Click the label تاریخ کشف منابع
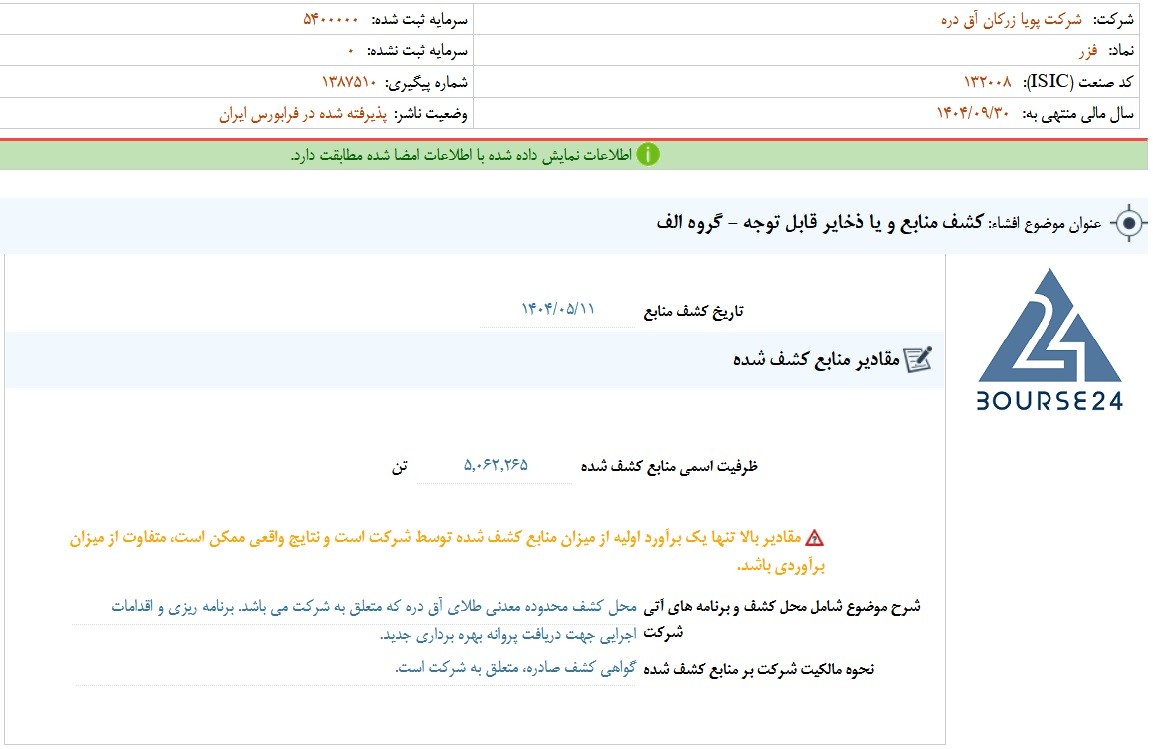This screenshot has height=749, width=1153. click(693, 312)
